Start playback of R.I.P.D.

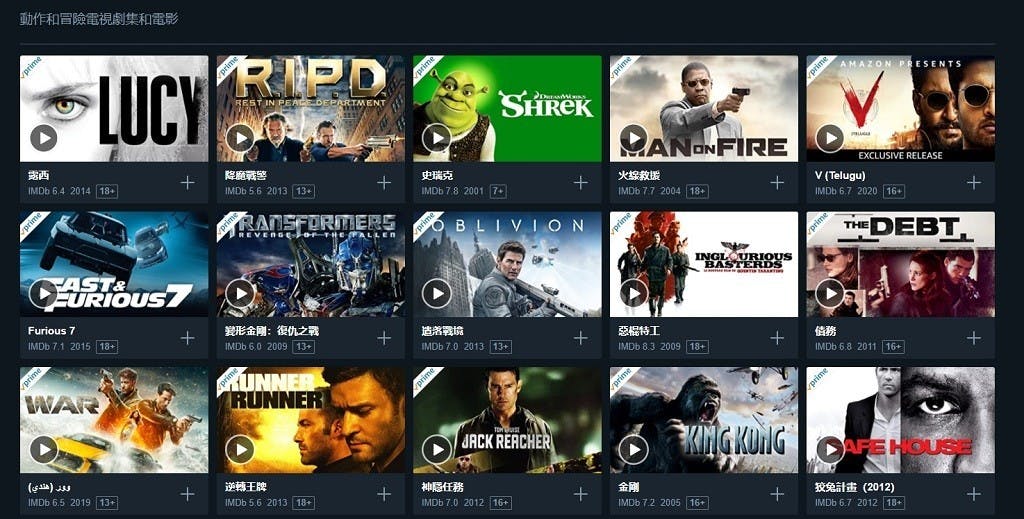[x=240, y=138]
